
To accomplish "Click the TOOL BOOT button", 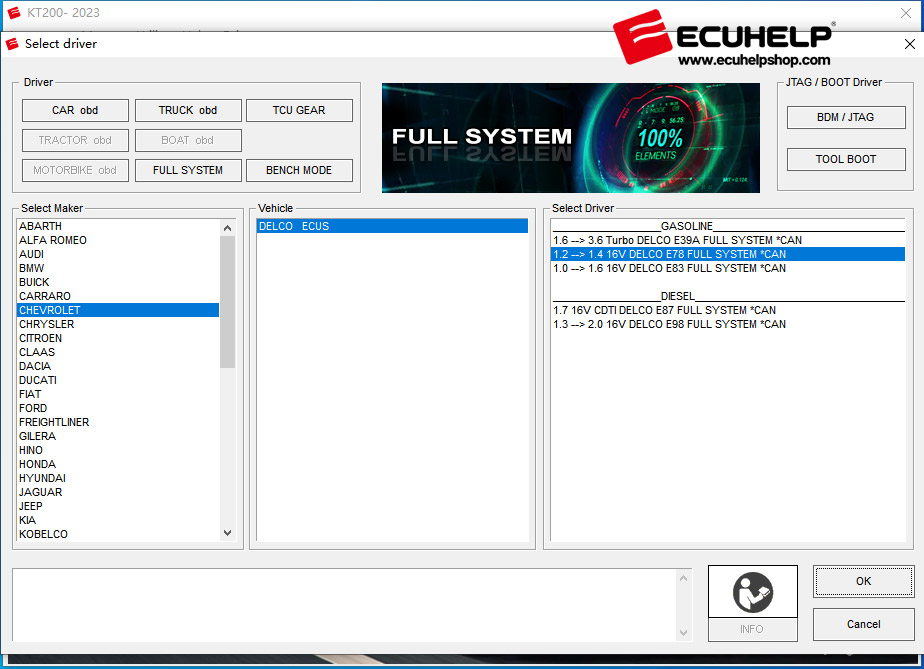I will point(846,159).
